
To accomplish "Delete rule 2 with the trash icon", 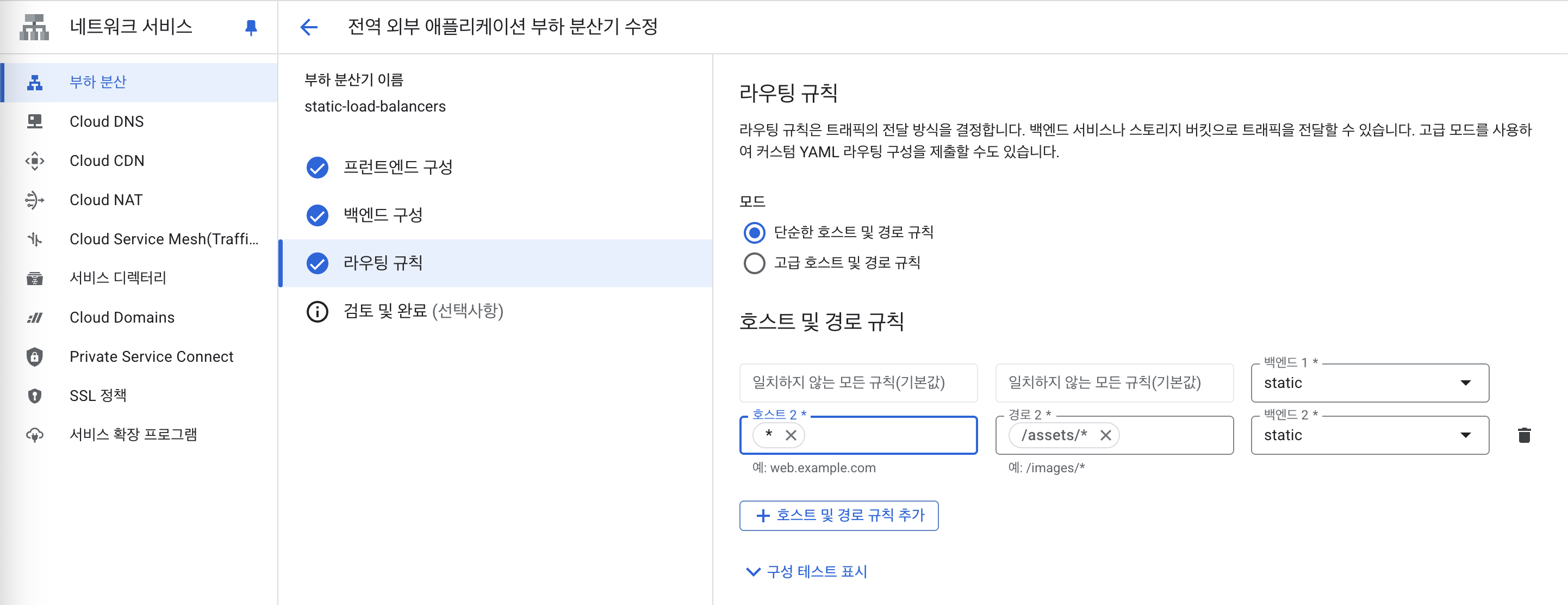I will point(1523,435).
